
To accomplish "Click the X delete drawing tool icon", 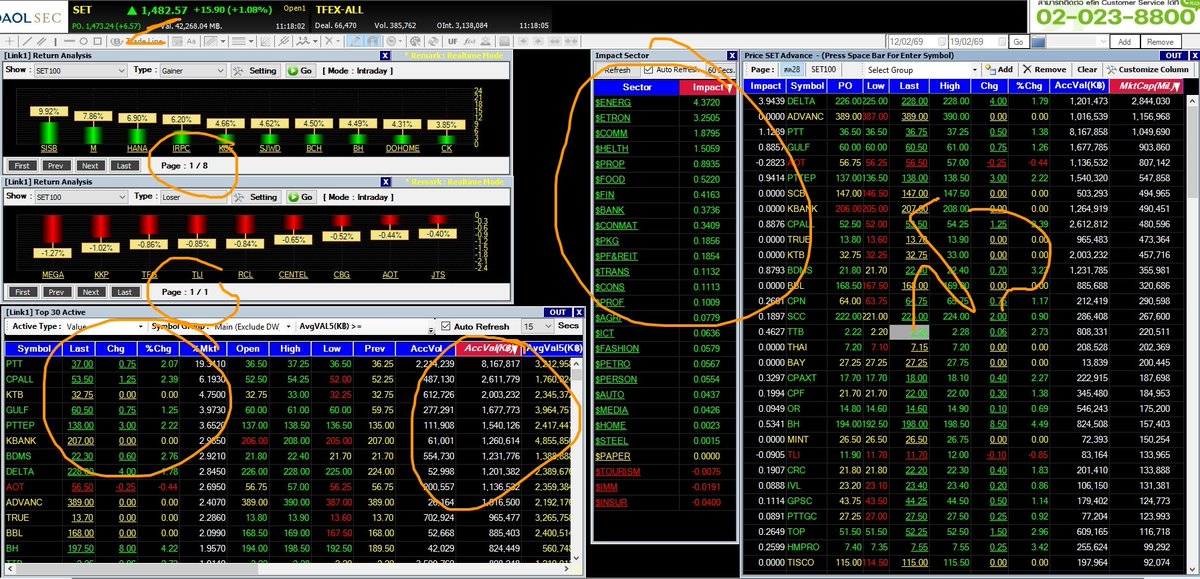I will [328, 41].
